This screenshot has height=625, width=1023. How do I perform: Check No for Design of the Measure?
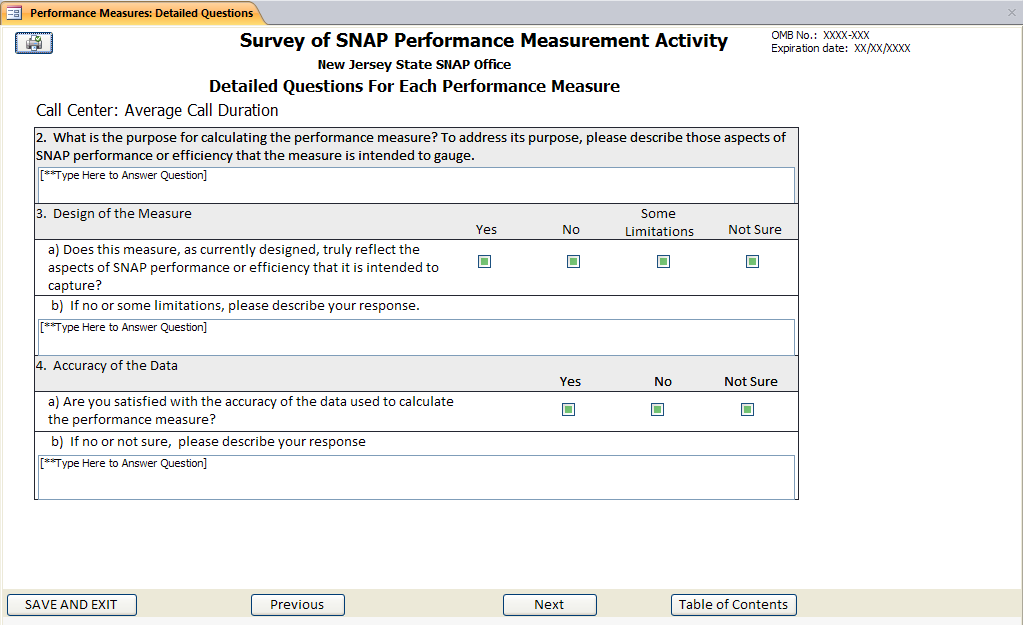coord(573,262)
